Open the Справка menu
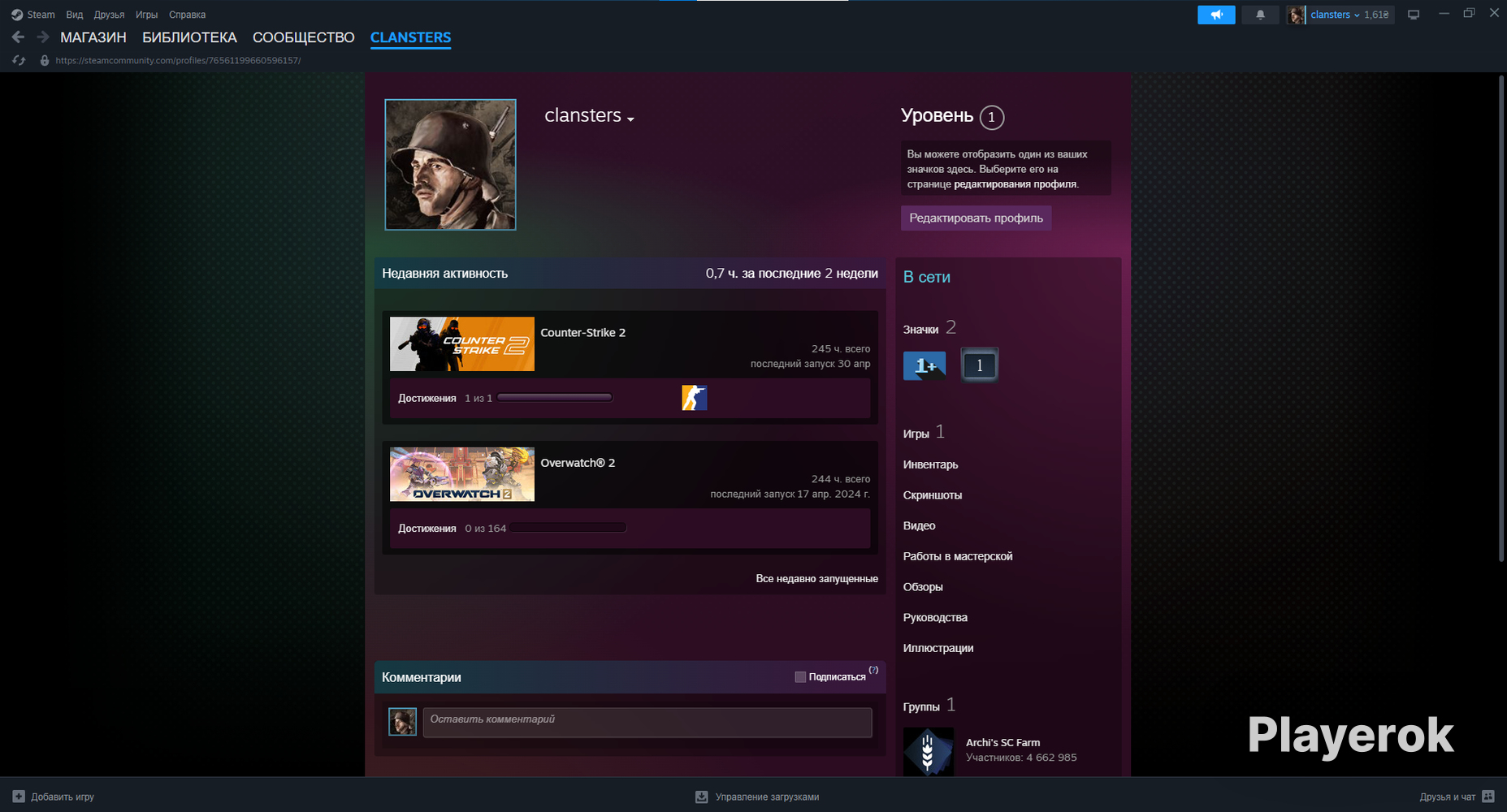The width and height of the screenshot is (1507, 812). coord(187,15)
